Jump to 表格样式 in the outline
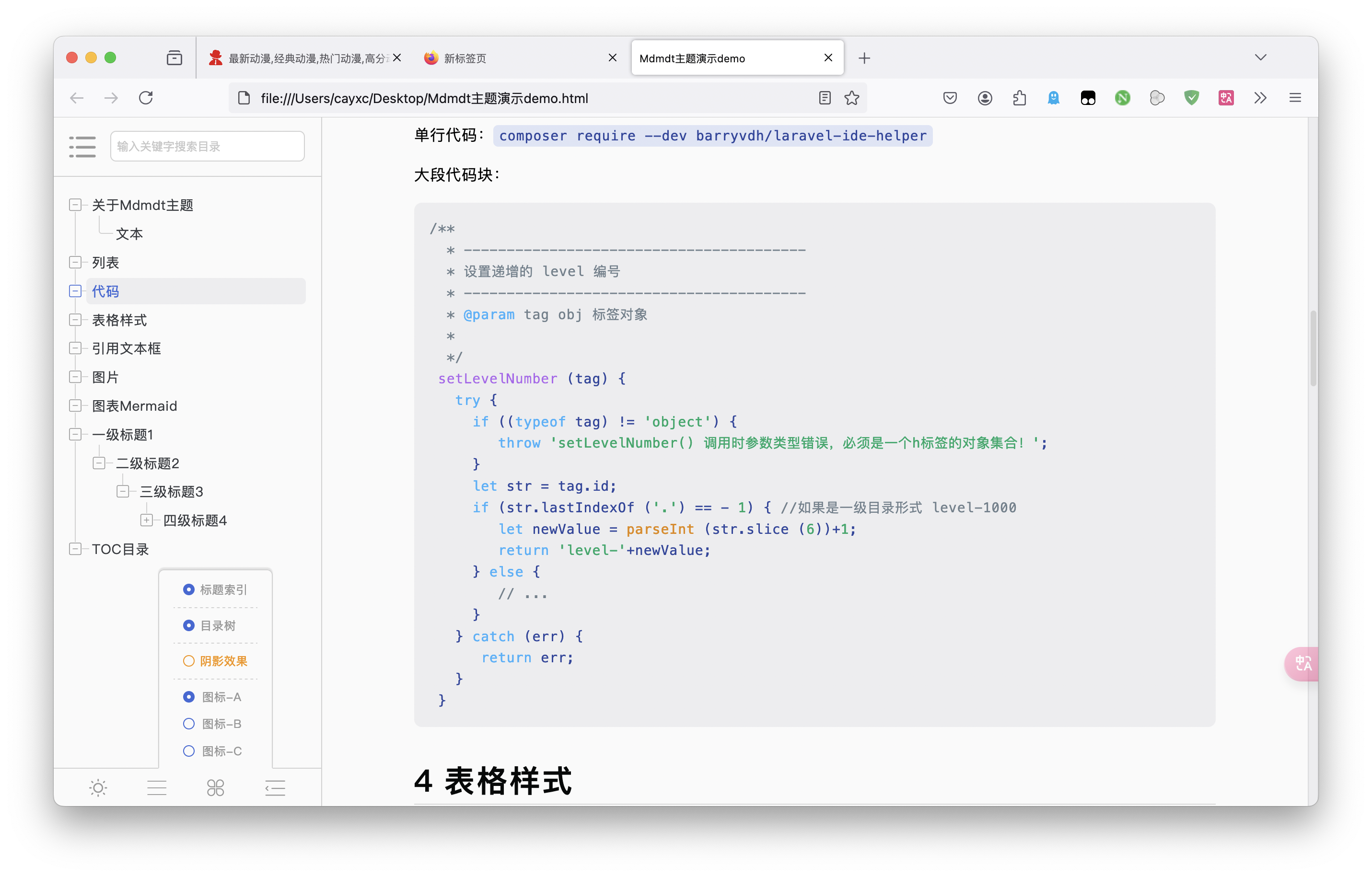Image resolution: width=1372 pixels, height=877 pixels. click(x=119, y=320)
